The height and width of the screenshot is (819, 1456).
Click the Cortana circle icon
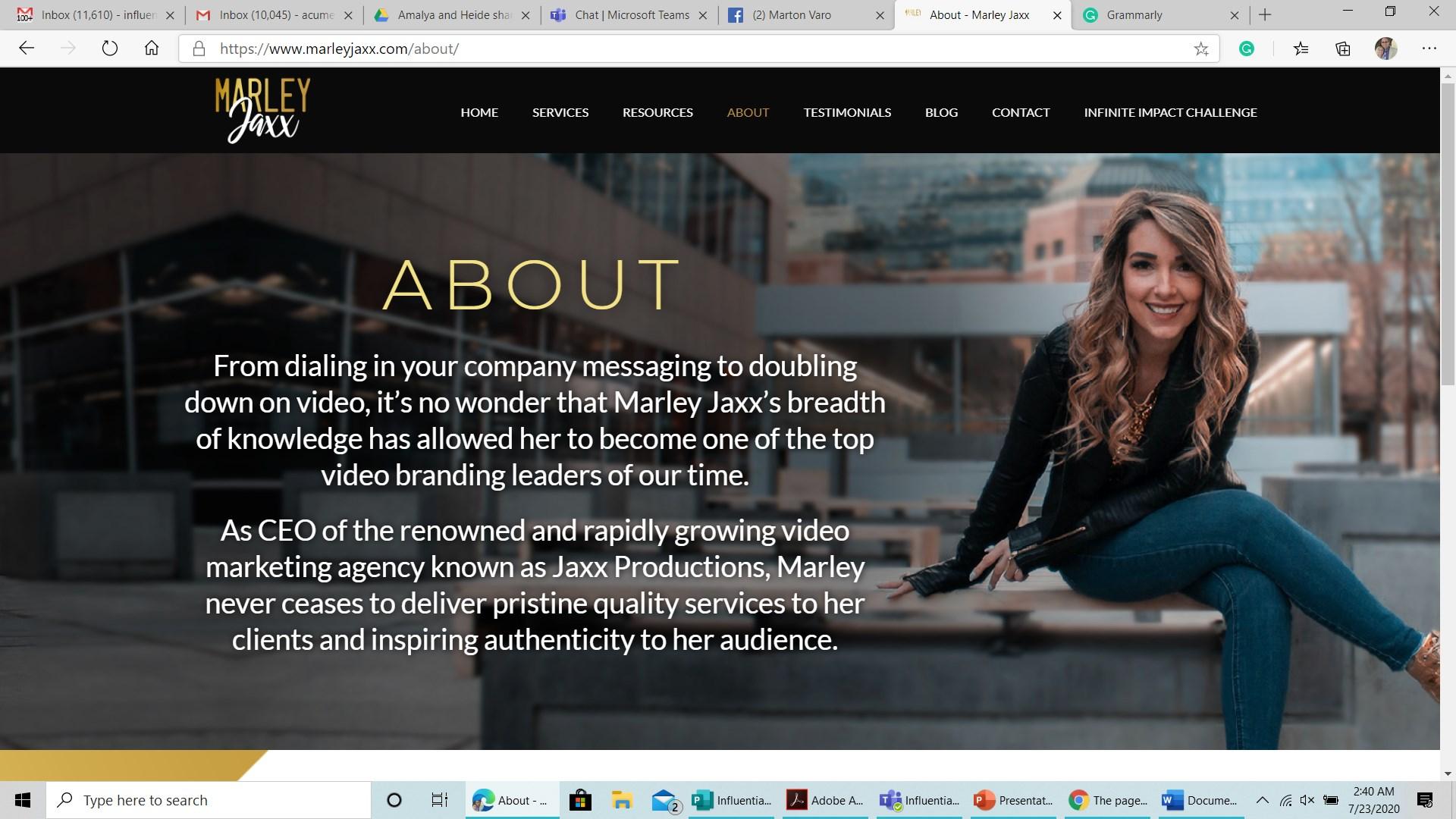394,800
